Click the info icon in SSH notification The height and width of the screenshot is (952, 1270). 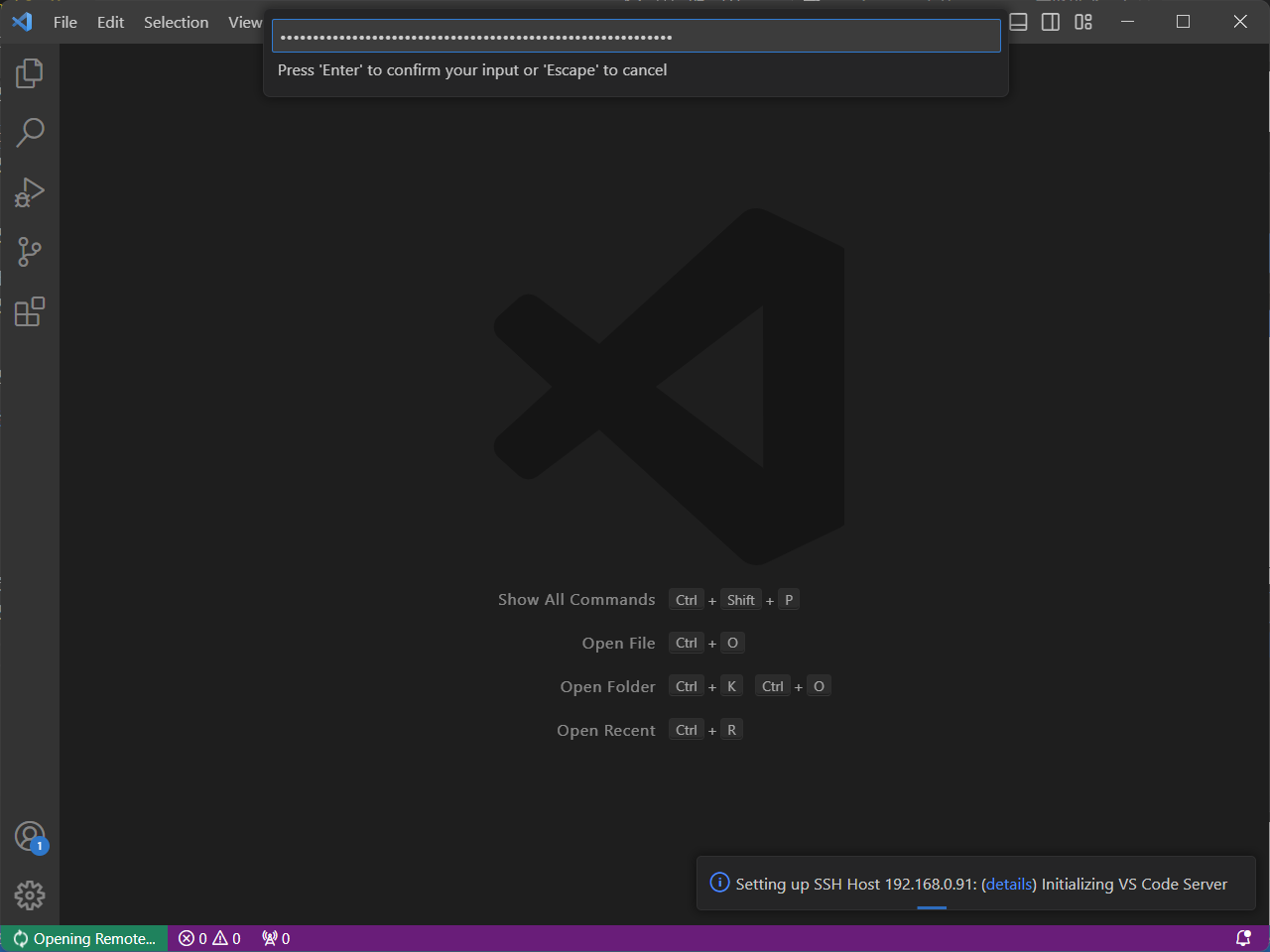point(720,883)
